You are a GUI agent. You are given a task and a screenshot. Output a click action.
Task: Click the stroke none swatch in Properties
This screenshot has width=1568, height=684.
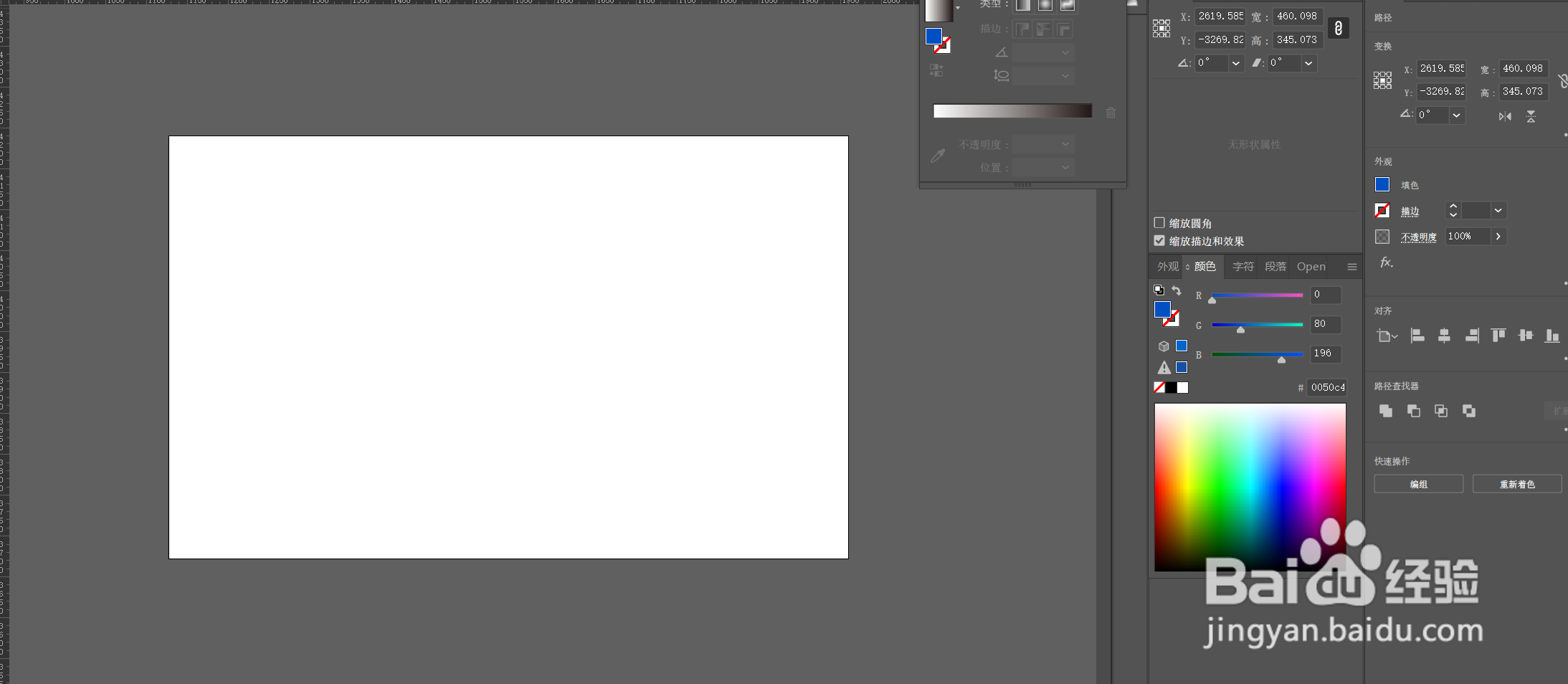(1382, 210)
